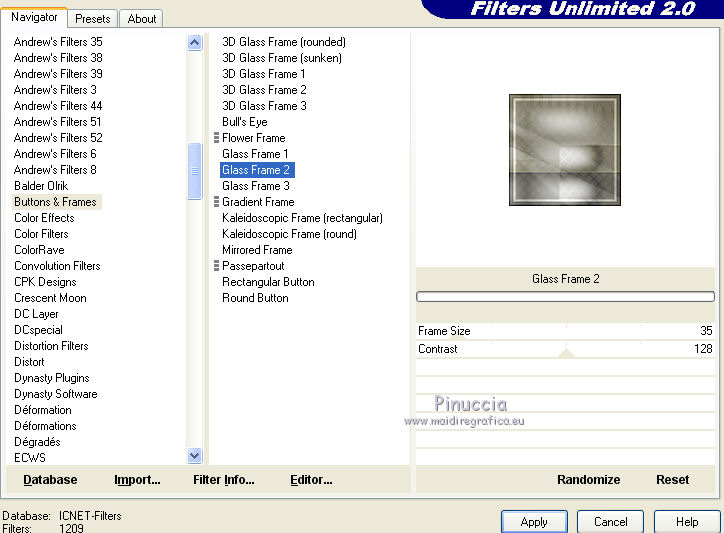This screenshot has width=724, height=533.
Task: Click Randomize
Action: coord(588,480)
